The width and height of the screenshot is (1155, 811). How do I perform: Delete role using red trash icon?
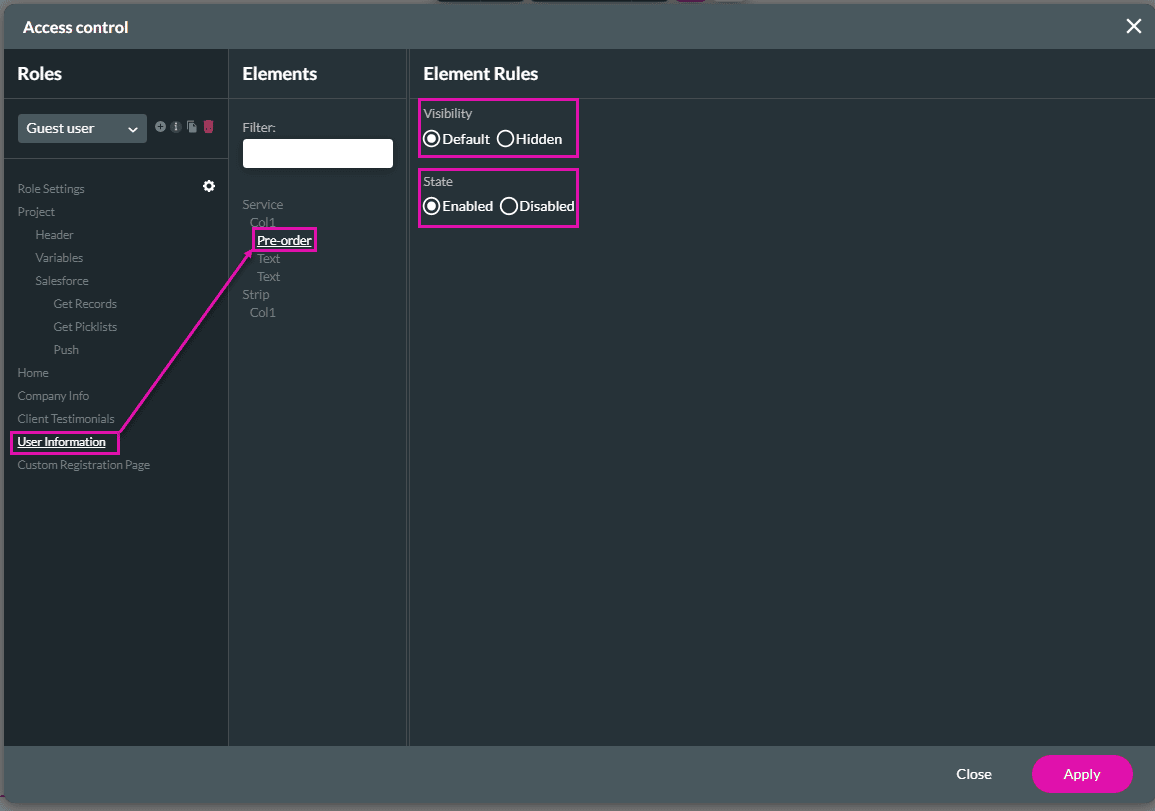tap(208, 127)
